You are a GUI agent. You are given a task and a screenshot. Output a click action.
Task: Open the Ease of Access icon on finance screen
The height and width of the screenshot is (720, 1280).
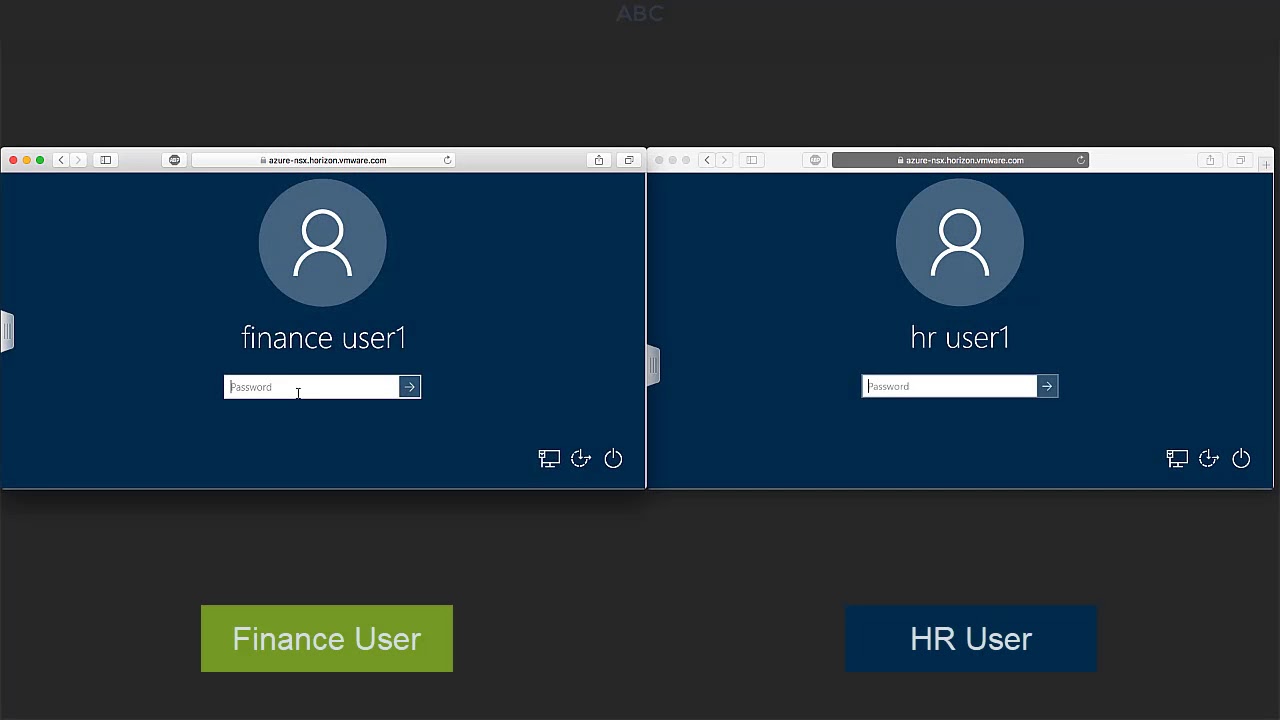click(x=581, y=458)
